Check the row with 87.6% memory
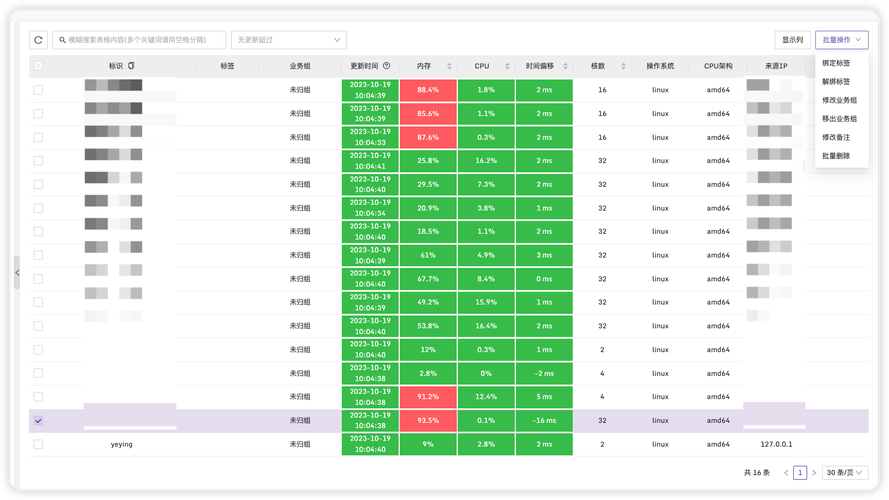 pyautogui.click(x=38, y=137)
